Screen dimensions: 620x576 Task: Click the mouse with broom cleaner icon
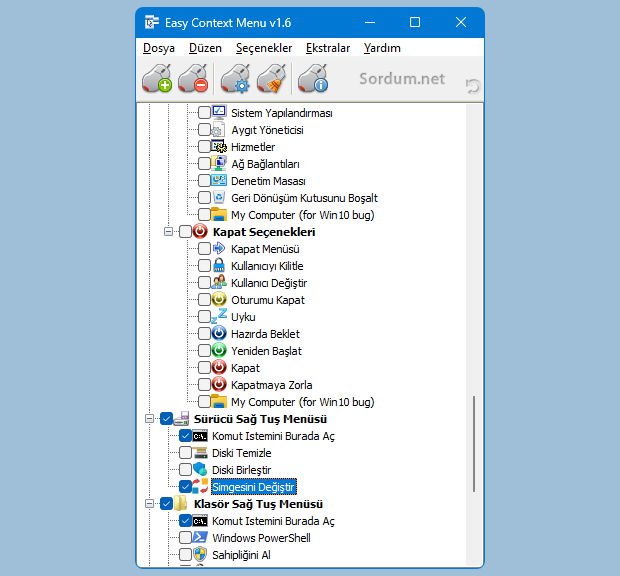(x=271, y=78)
